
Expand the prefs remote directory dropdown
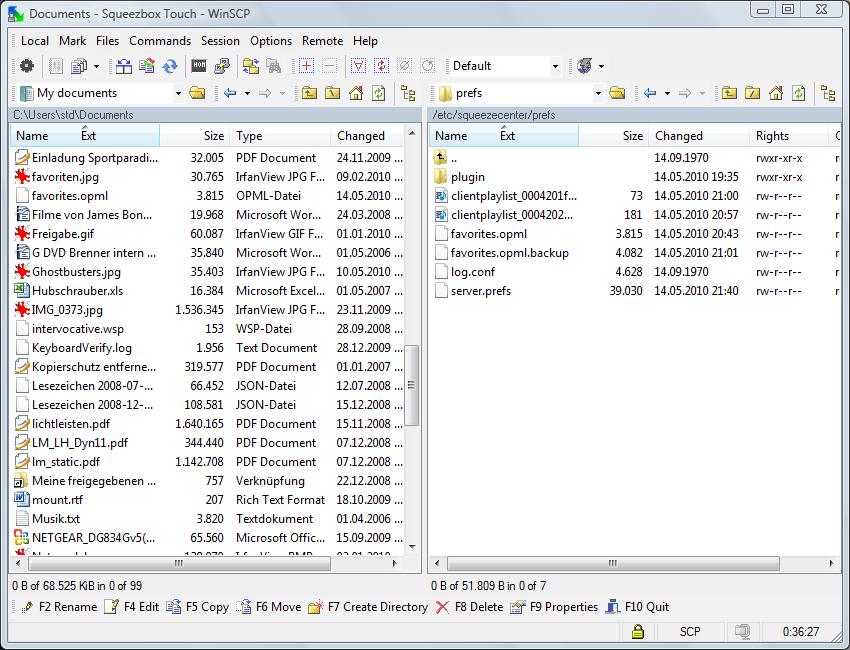tap(598, 93)
